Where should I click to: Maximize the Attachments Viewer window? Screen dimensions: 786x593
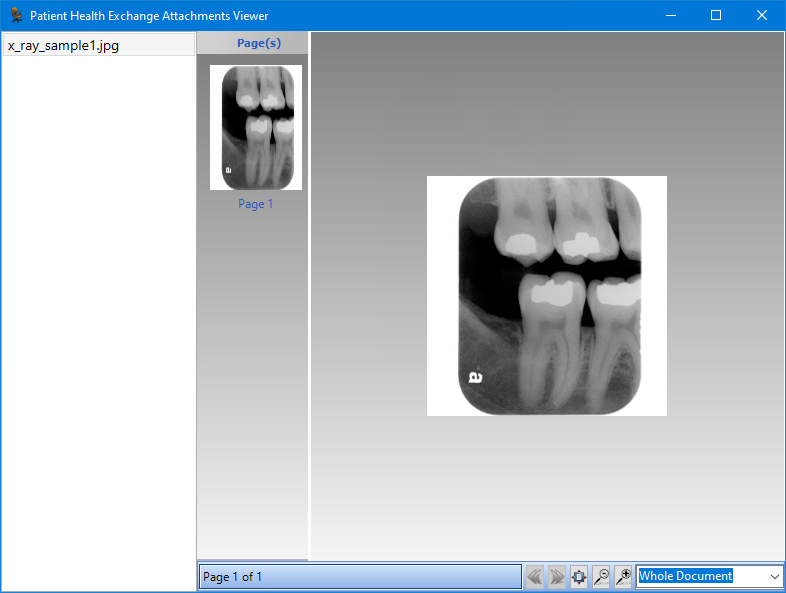pos(716,16)
